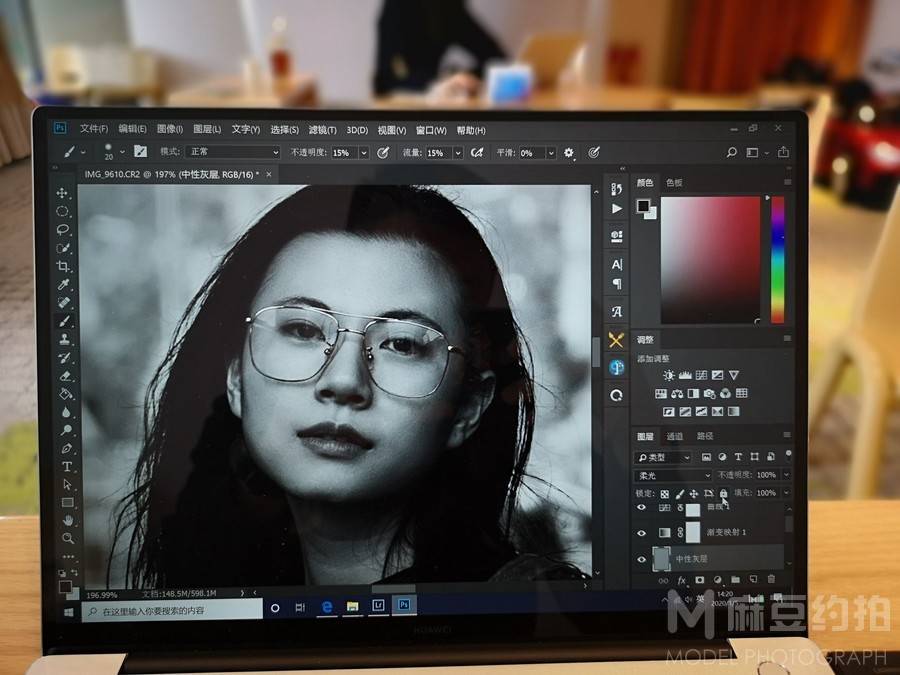Open the brush preset picker arrow
The width and height of the screenshot is (900, 675).
pos(122,152)
